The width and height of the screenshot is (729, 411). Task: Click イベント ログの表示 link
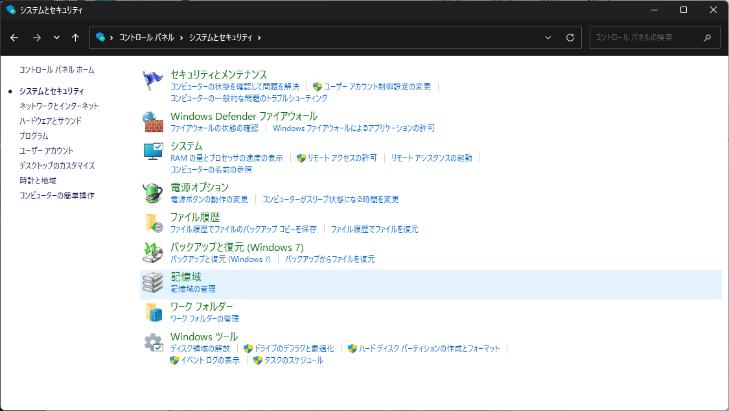click(x=210, y=360)
